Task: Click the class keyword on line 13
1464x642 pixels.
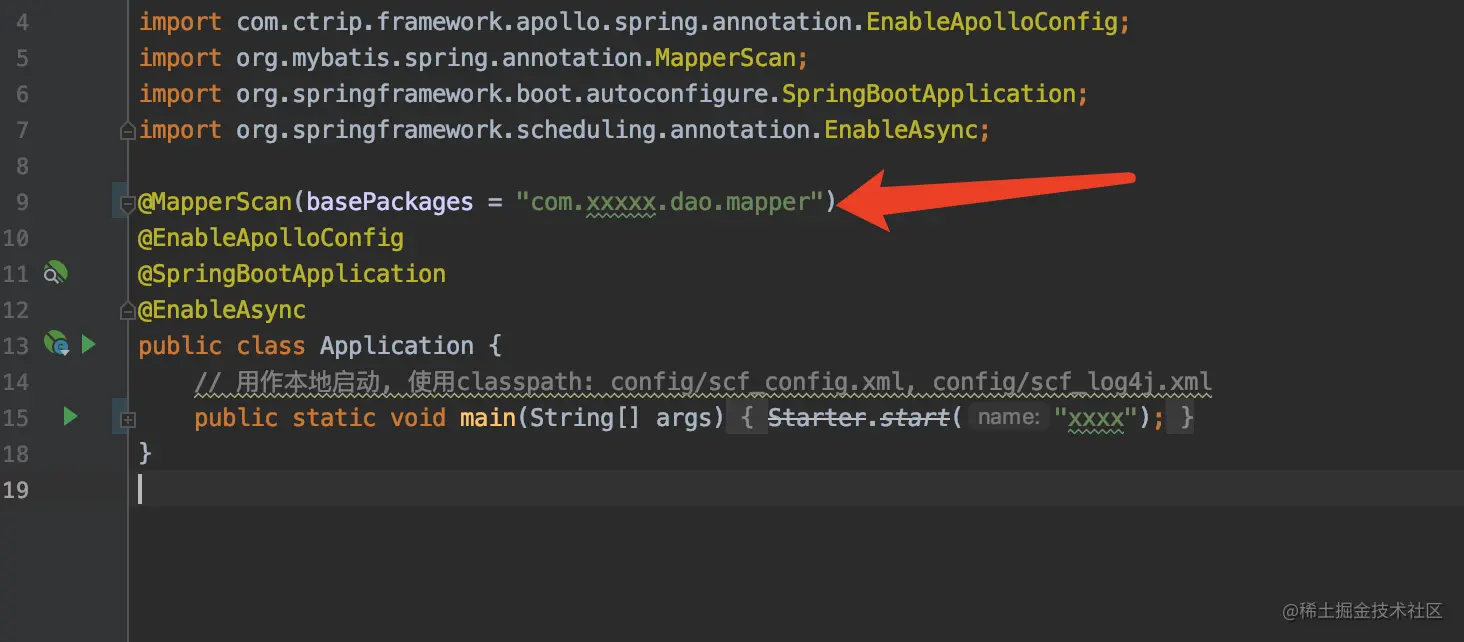Action: click(x=271, y=346)
